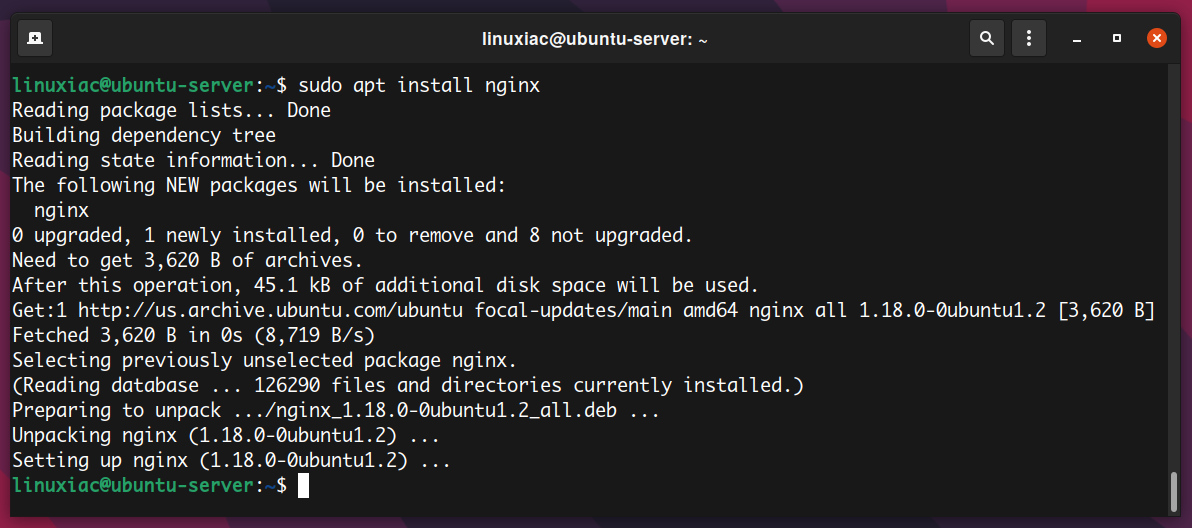
Task: Open a new terminal tab
Action: pyautogui.click(x=34, y=38)
